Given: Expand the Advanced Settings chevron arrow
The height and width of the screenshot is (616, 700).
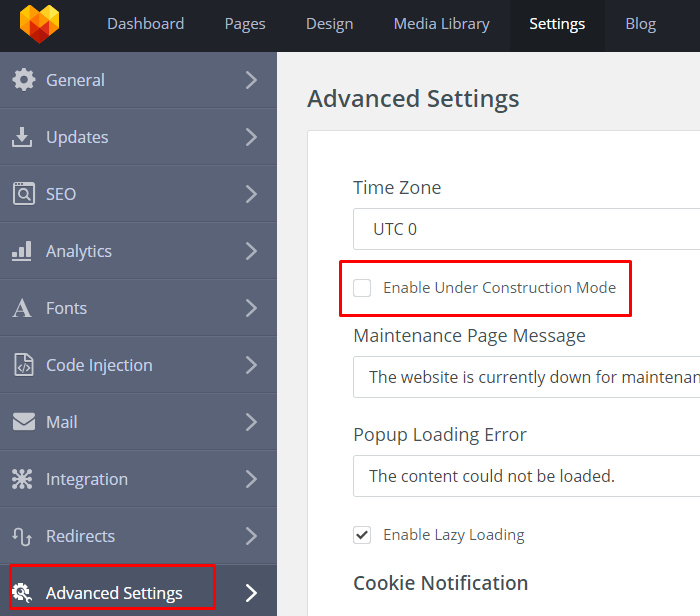Looking at the screenshot, I should click(x=251, y=593).
